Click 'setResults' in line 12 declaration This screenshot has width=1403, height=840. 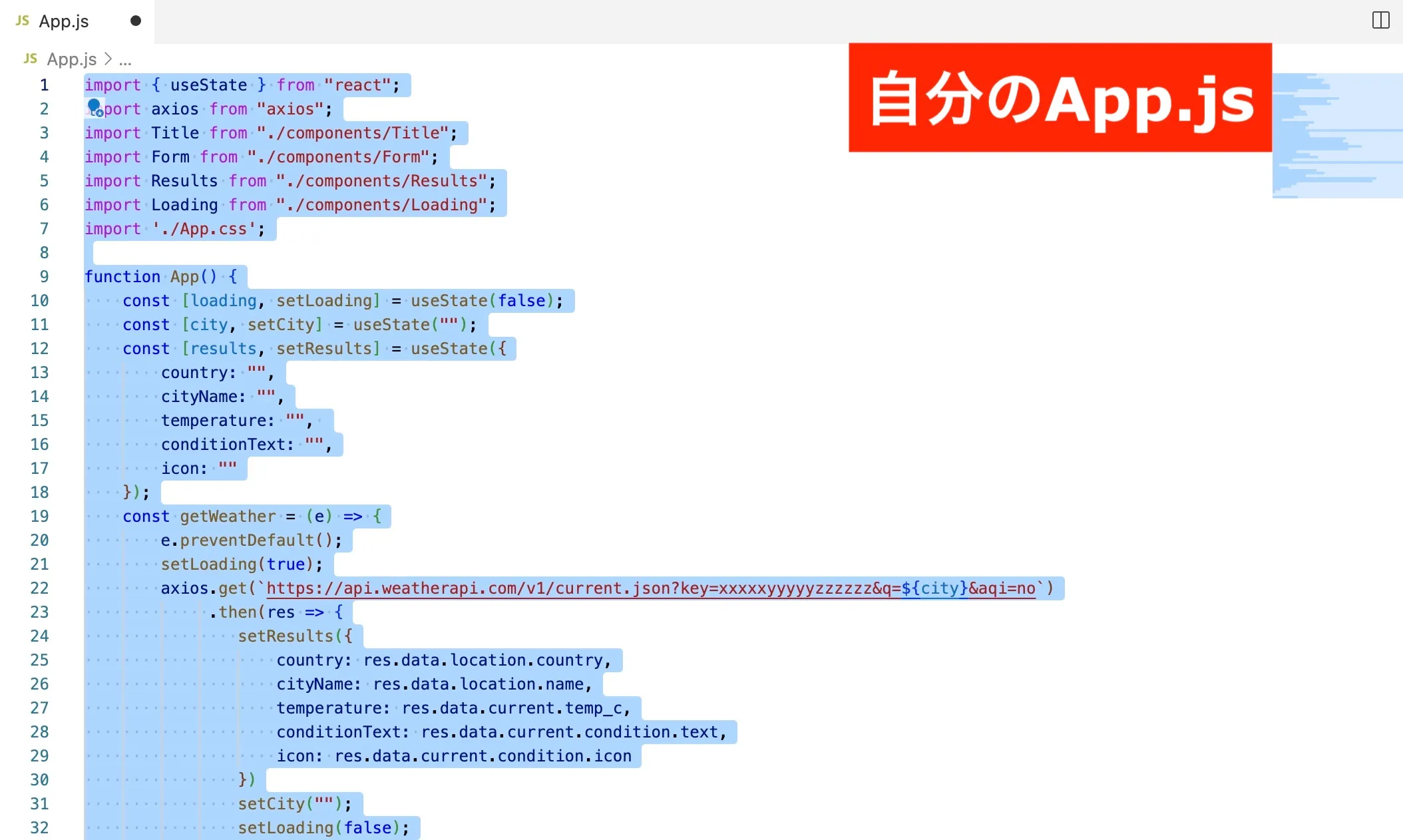pos(323,349)
